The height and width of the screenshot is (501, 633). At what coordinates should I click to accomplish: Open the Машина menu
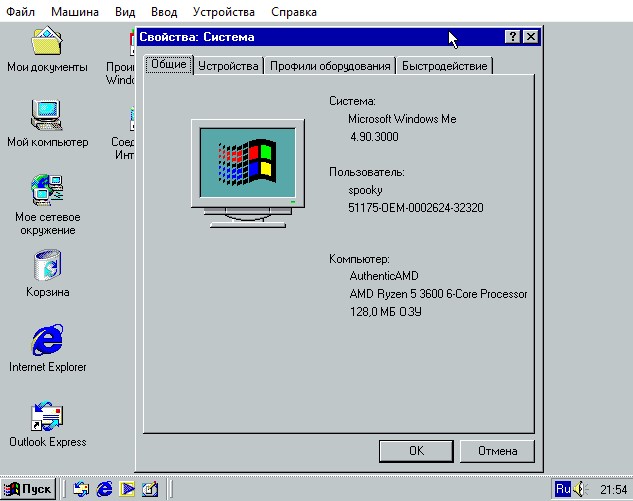click(x=75, y=12)
